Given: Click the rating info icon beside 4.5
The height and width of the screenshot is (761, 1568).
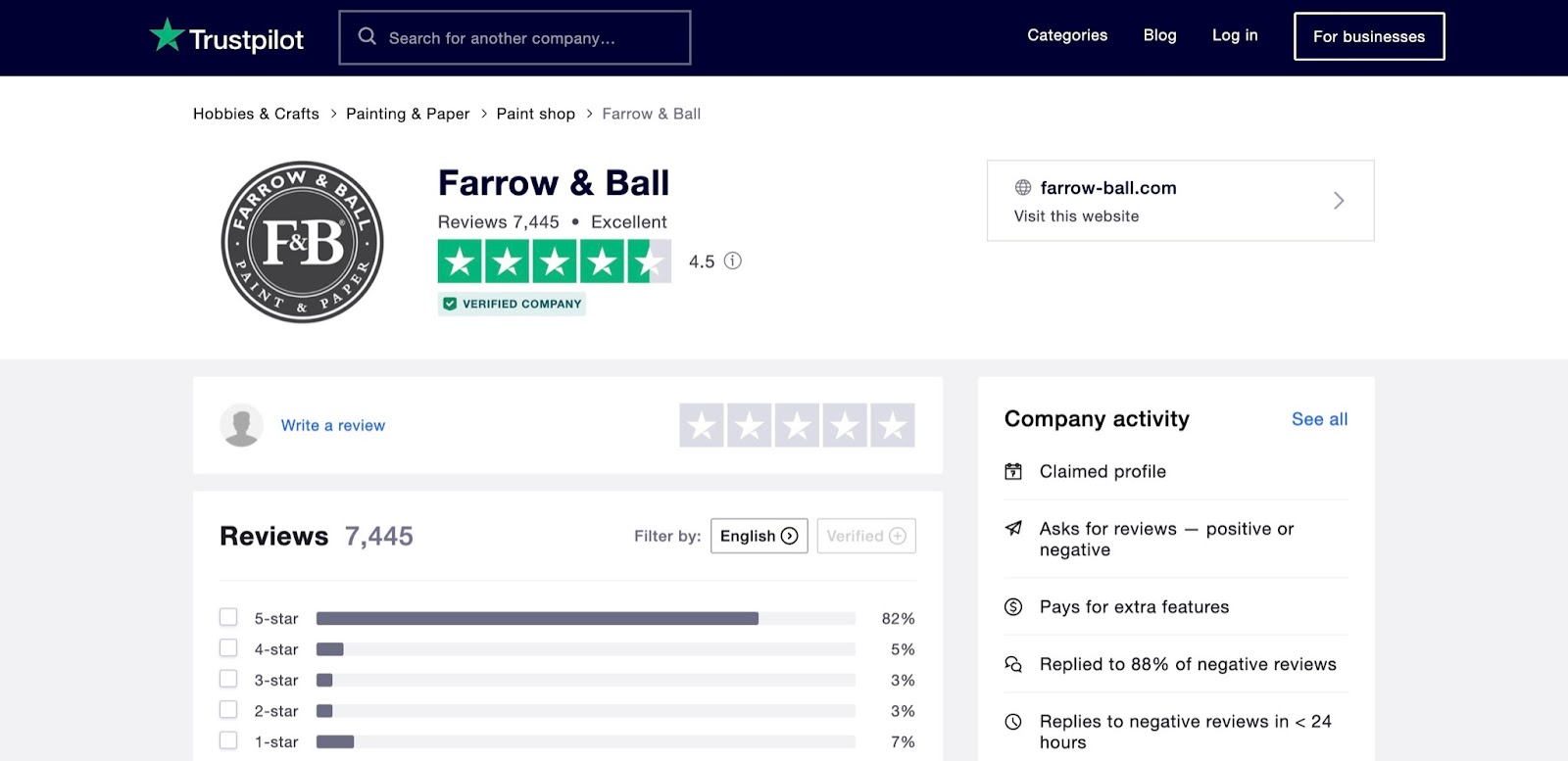Looking at the screenshot, I should [732, 261].
